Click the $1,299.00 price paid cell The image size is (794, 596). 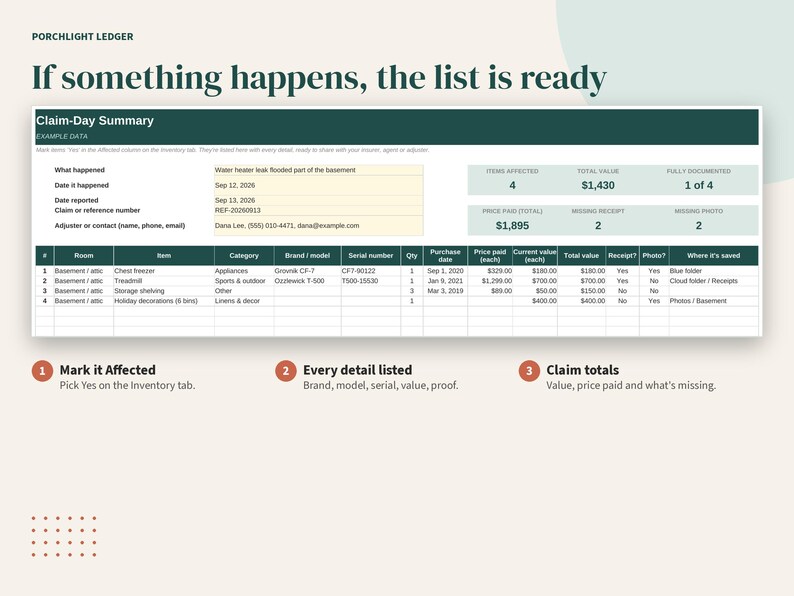point(490,281)
